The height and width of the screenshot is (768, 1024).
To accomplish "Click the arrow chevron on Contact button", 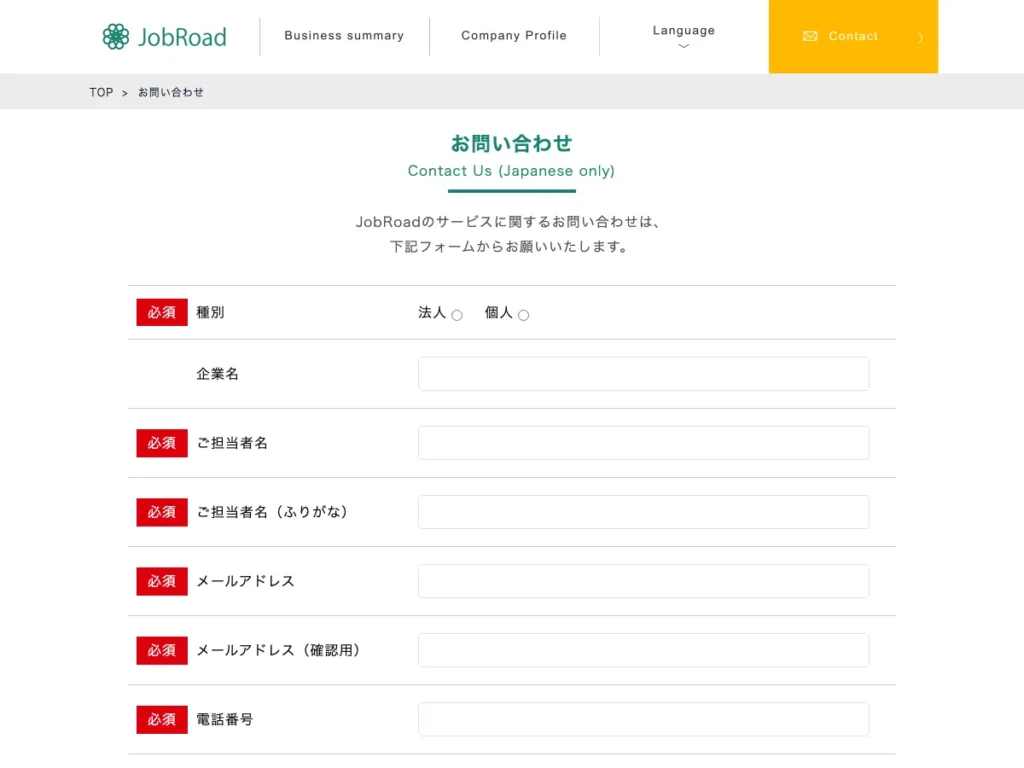I will pos(920,37).
